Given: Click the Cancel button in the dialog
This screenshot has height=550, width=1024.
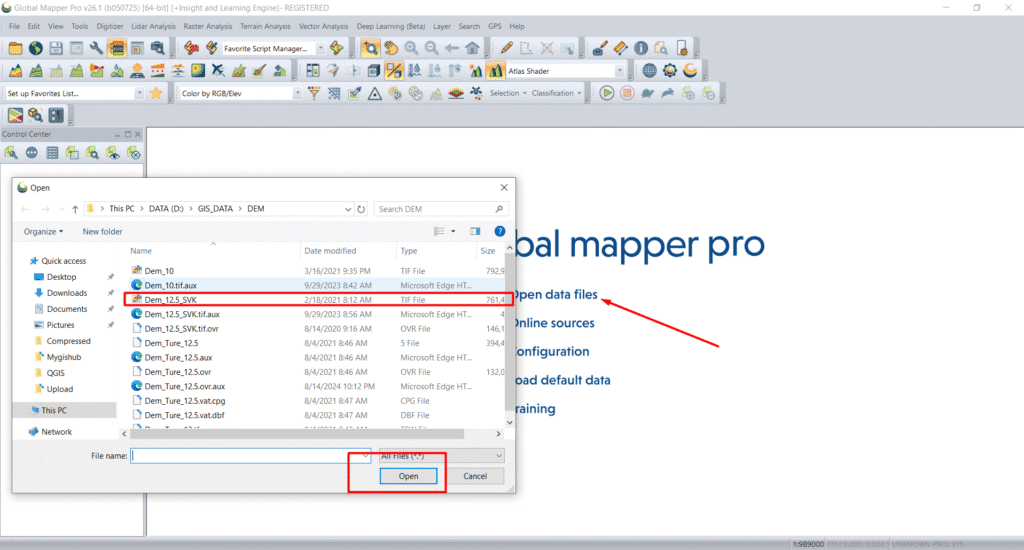Looking at the screenshot, I should 475,476.
